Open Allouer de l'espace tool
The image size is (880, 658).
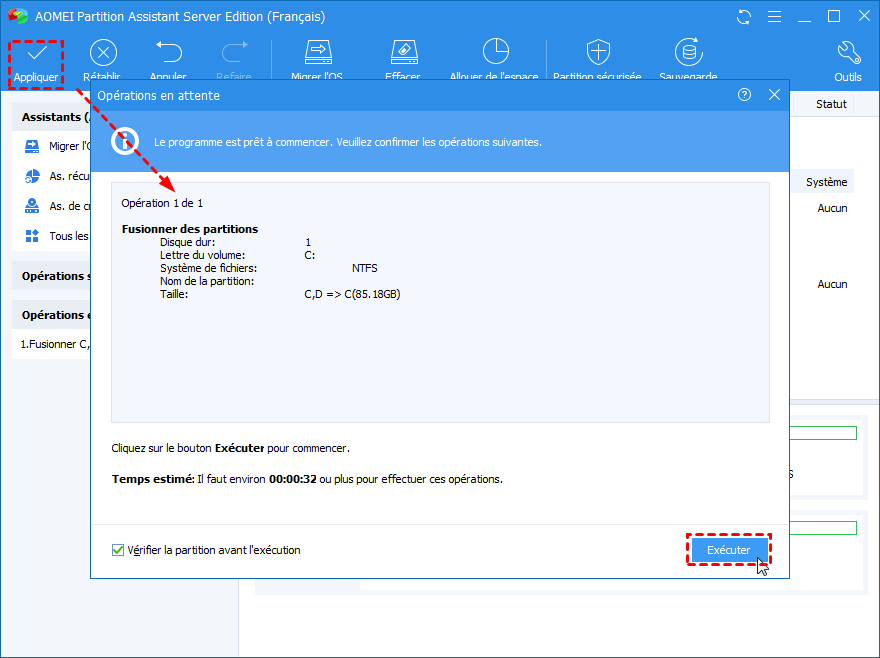click(494, 60)
